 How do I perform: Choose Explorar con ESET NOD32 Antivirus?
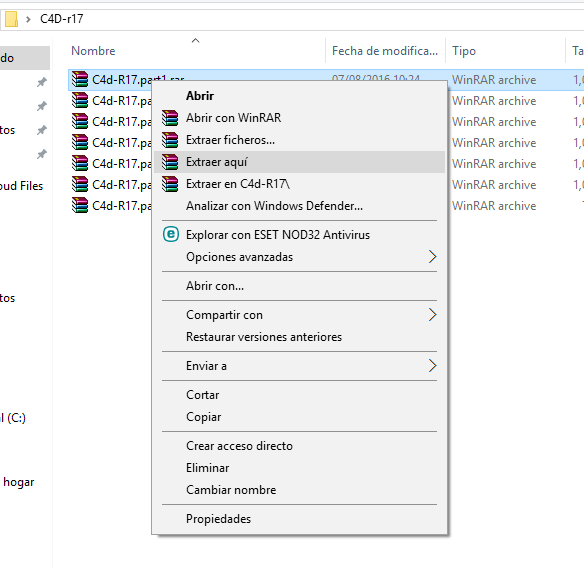(299, 235)
